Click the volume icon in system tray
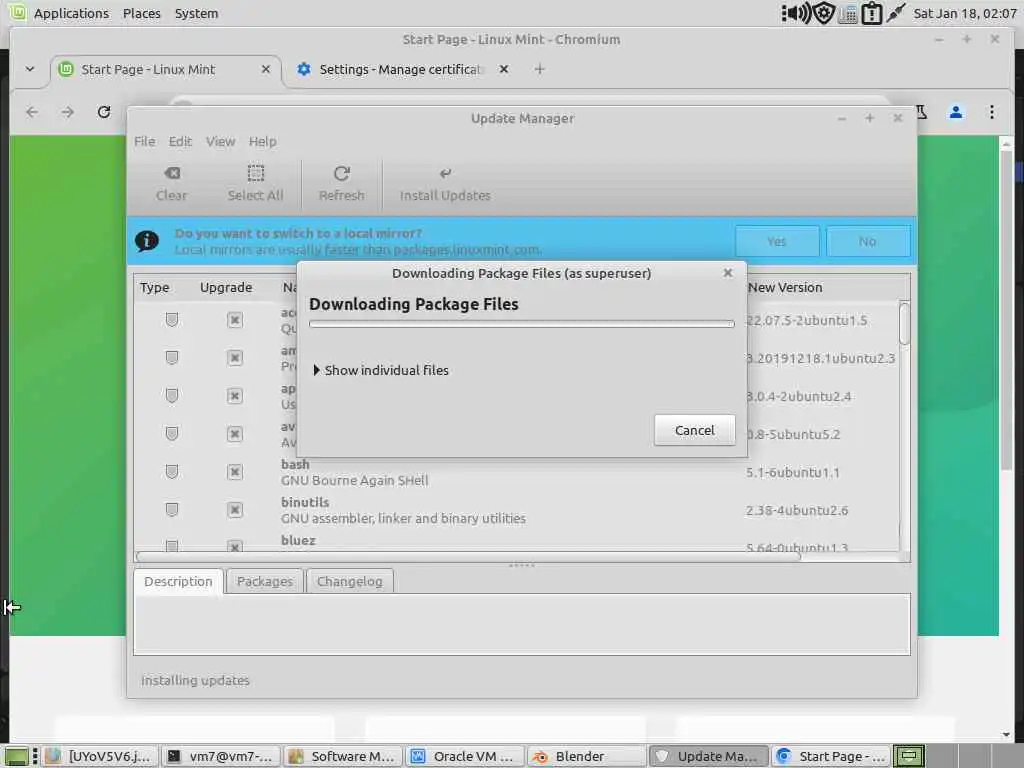 (796, 13)
